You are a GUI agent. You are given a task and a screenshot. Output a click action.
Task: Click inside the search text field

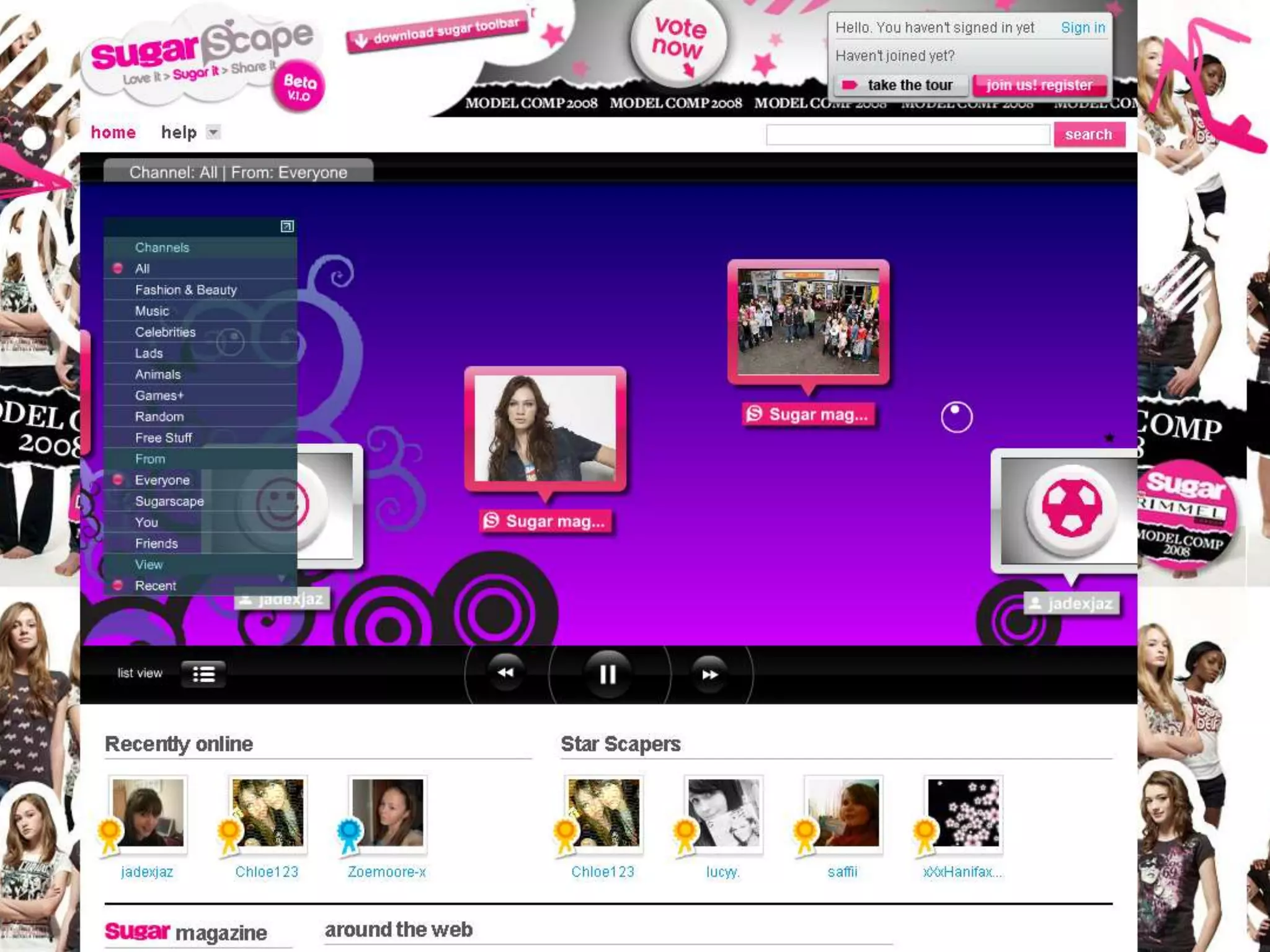(908, 134)
